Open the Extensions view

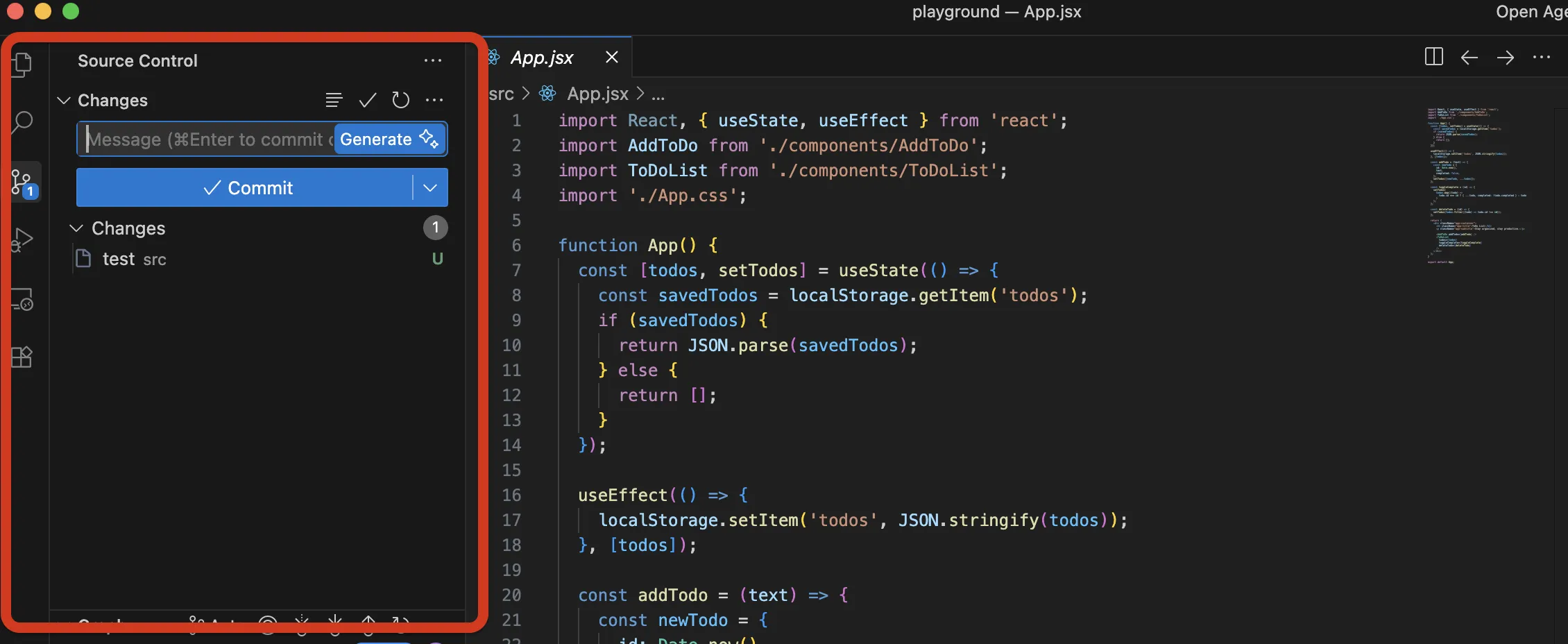pyautogui.click(x=22, y=357)
